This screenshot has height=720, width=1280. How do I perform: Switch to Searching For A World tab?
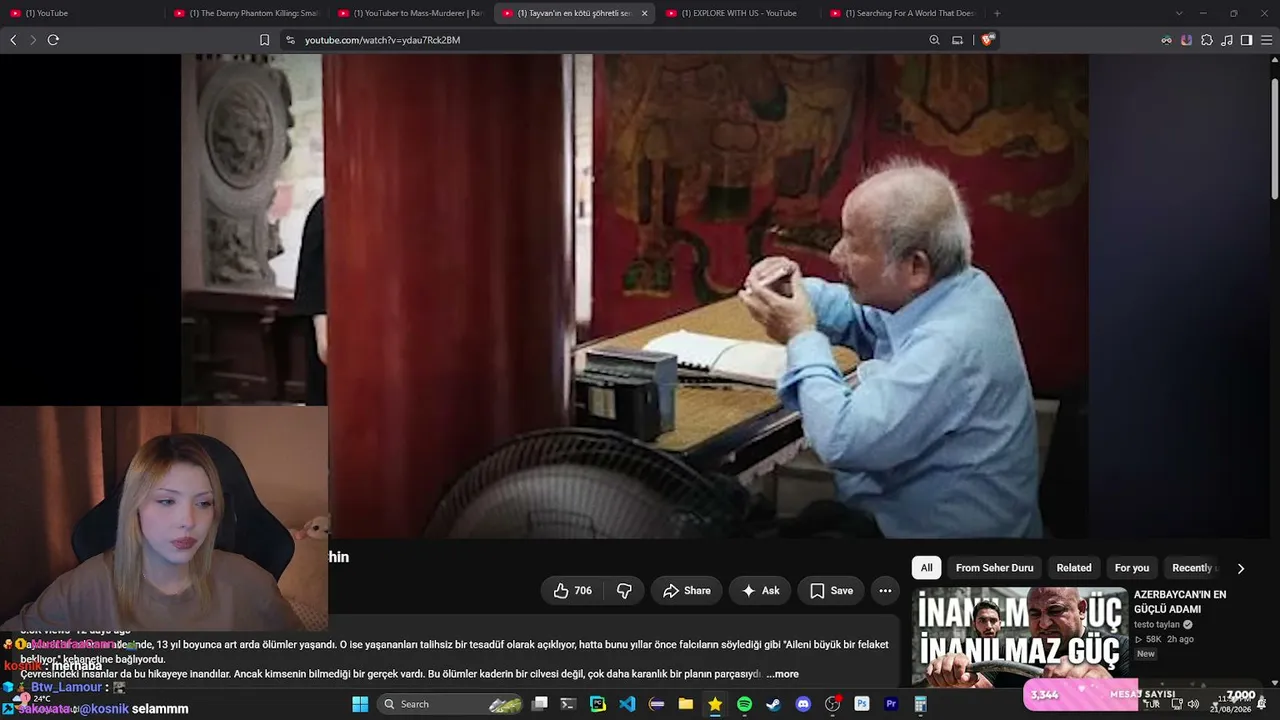[x=902, y=13]
